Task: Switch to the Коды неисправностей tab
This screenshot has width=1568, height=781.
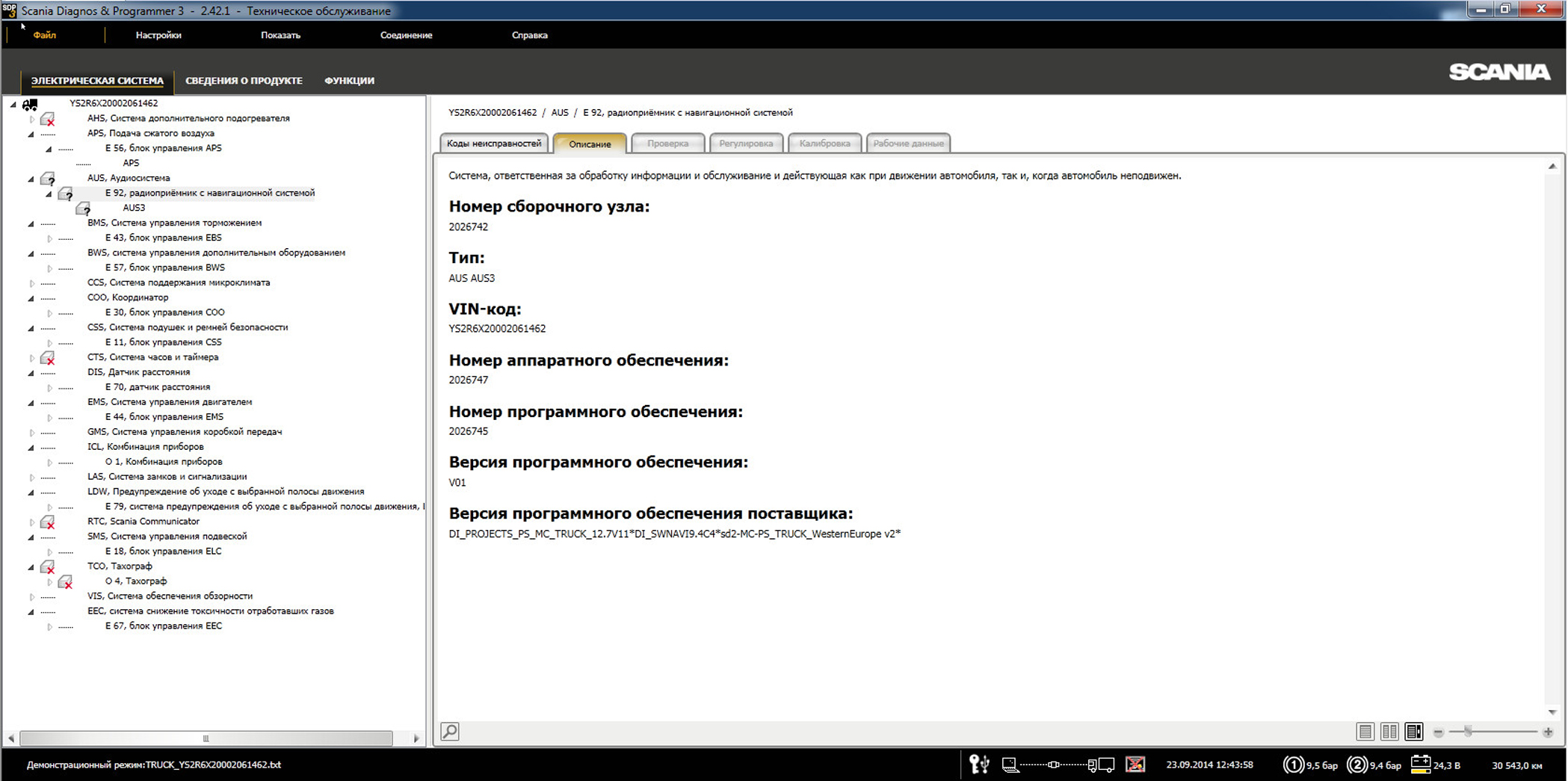Action: (x=494, y=143)
